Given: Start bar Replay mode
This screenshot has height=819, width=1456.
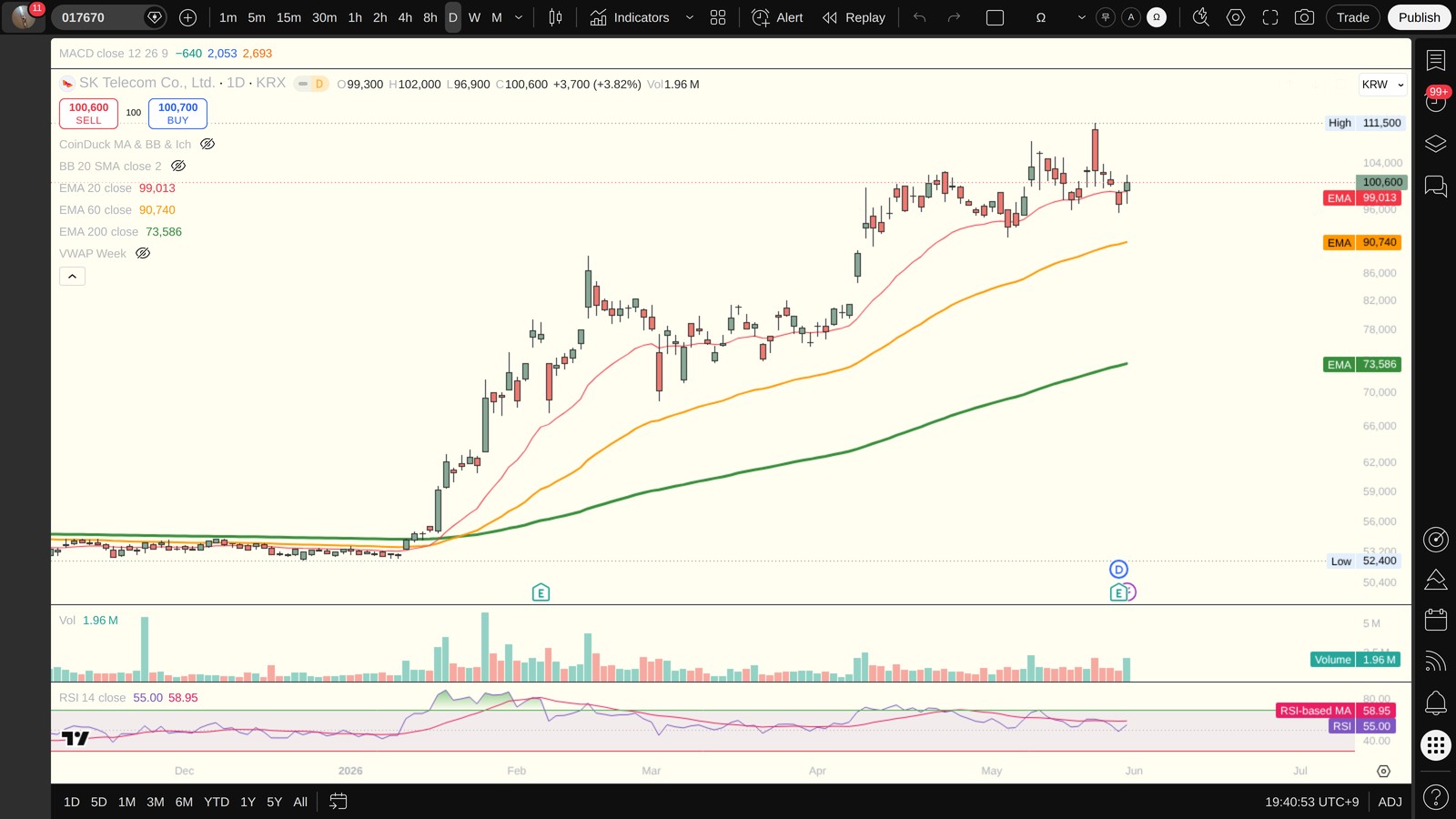Looking at the screenshot, I should pyautogui.click(x=854, y=17).
